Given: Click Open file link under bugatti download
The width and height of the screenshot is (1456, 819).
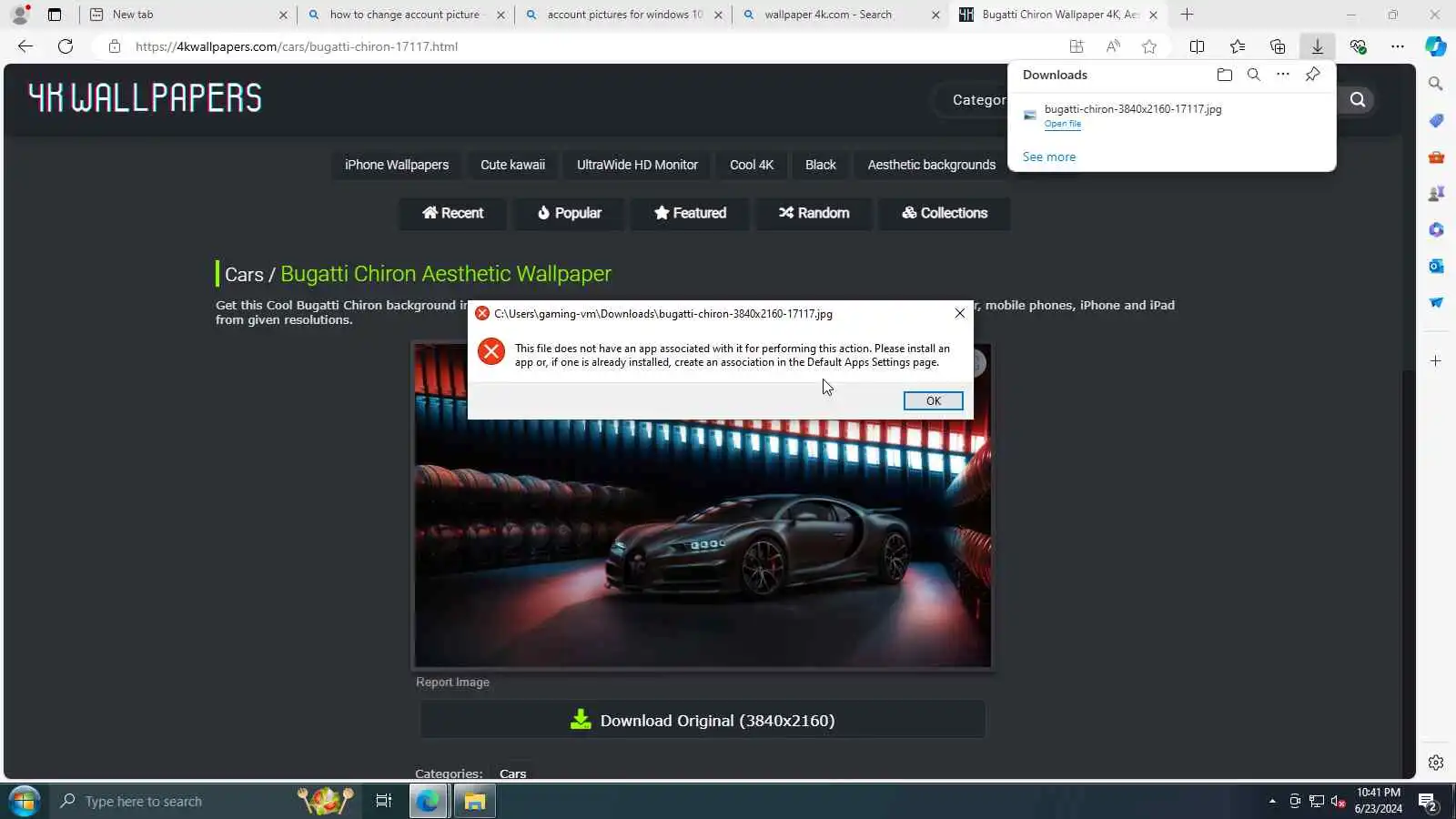Looking at the screenshot, I should [x=1063, y=124].
